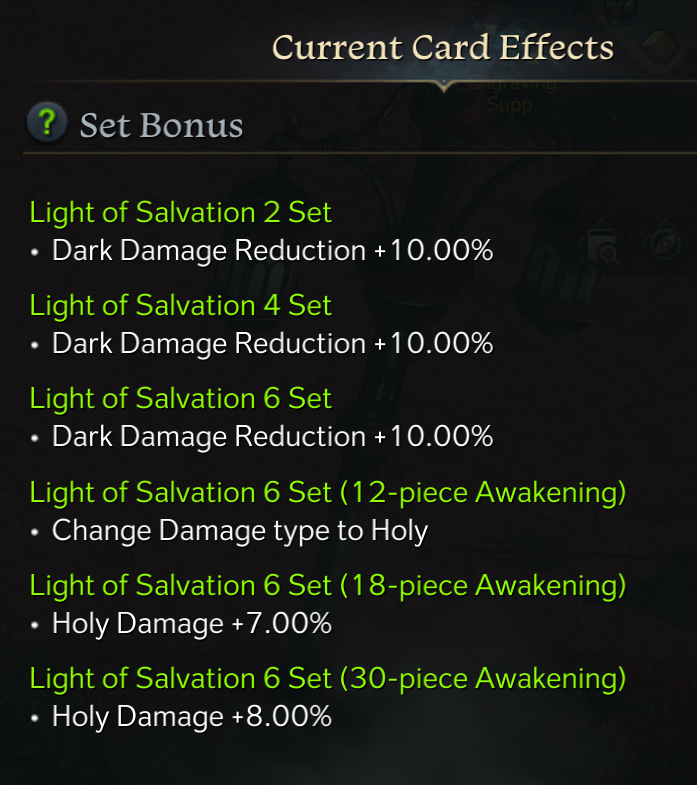Click the Current Card Effects title
Viewport: 697px width, 785px height.
click(x=442, y=47)
